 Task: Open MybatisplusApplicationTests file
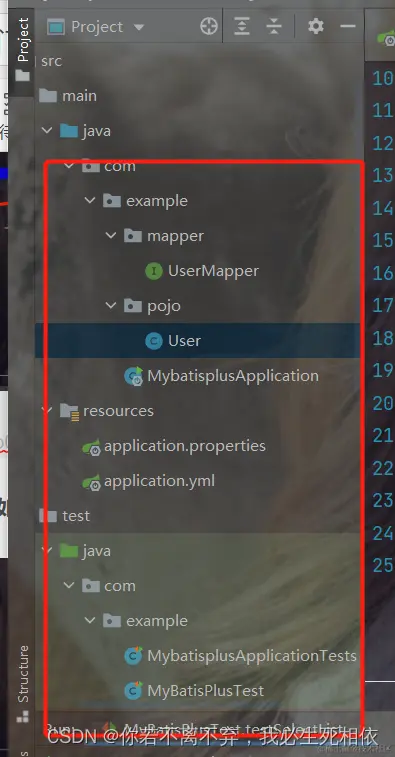pos(252,656)
